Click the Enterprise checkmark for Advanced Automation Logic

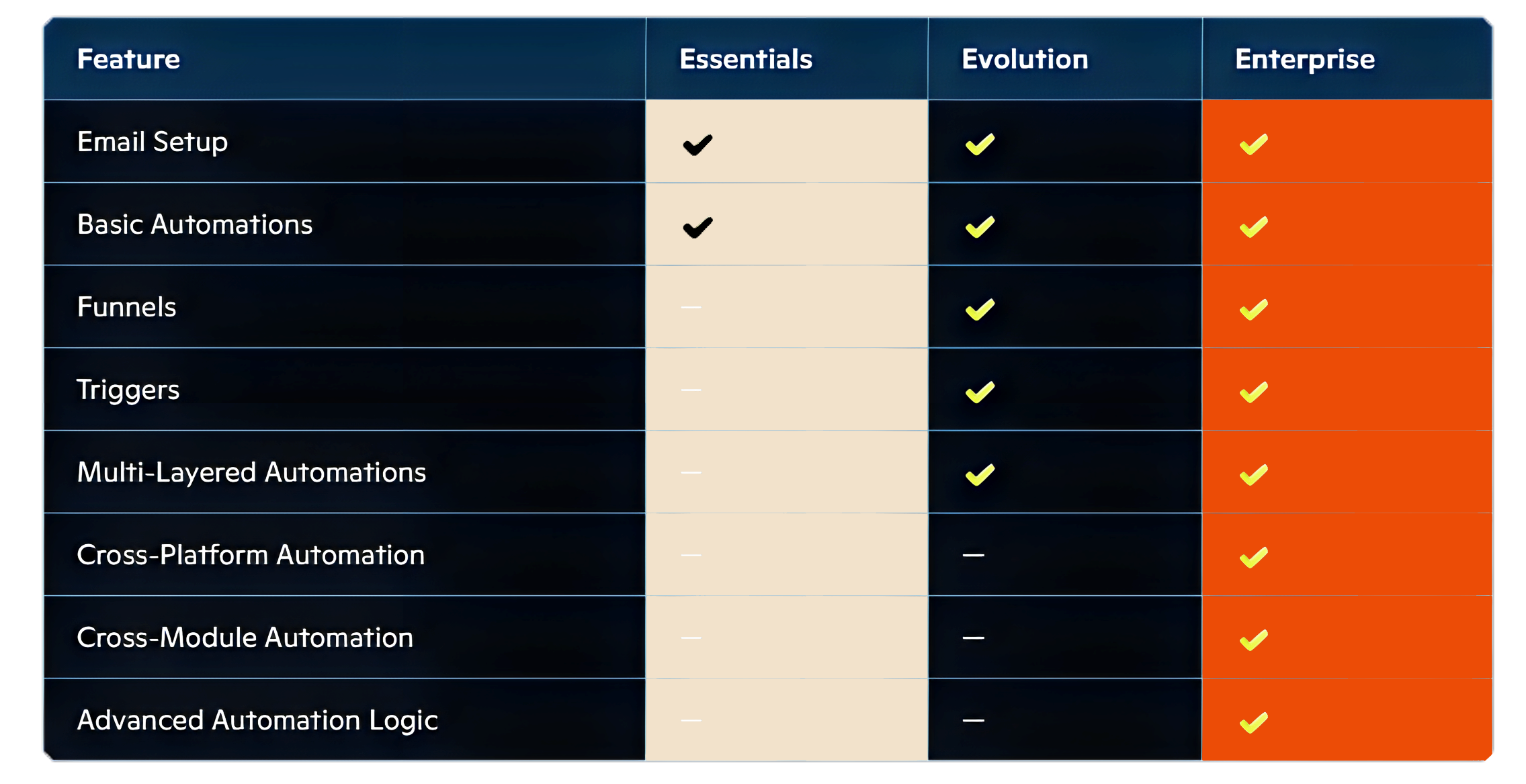tap(1254, 723)
